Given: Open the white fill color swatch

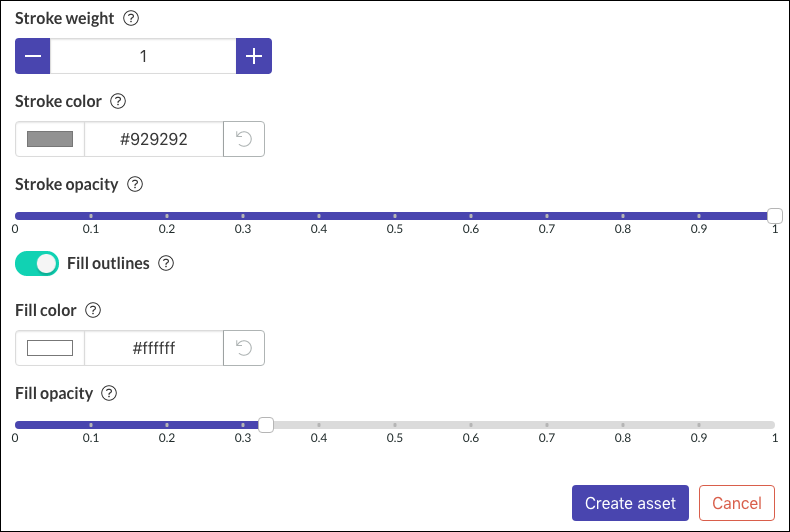Looking at the screenshot, I should [x=50, y=348].
